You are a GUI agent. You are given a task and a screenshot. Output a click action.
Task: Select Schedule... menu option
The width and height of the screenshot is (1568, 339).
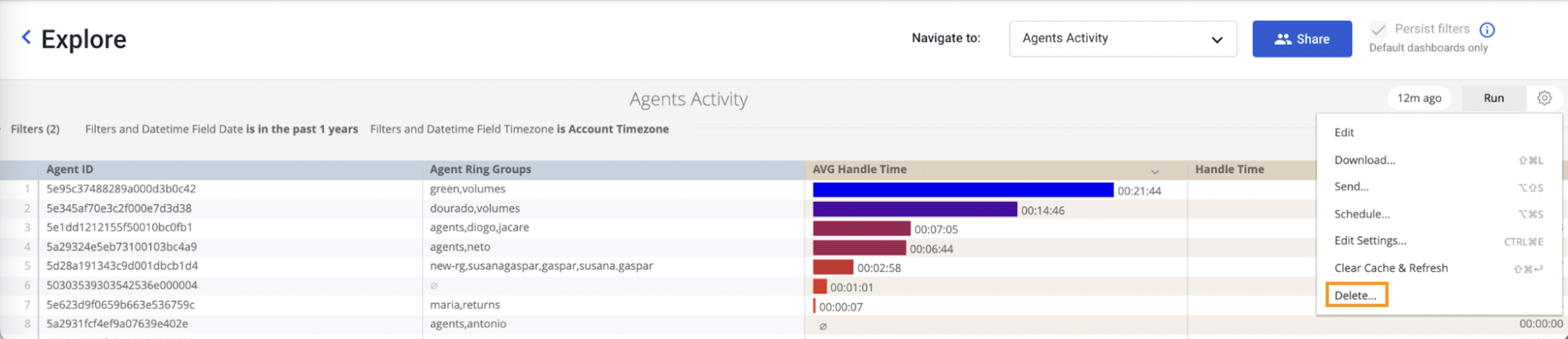(x=1362, y=214)
